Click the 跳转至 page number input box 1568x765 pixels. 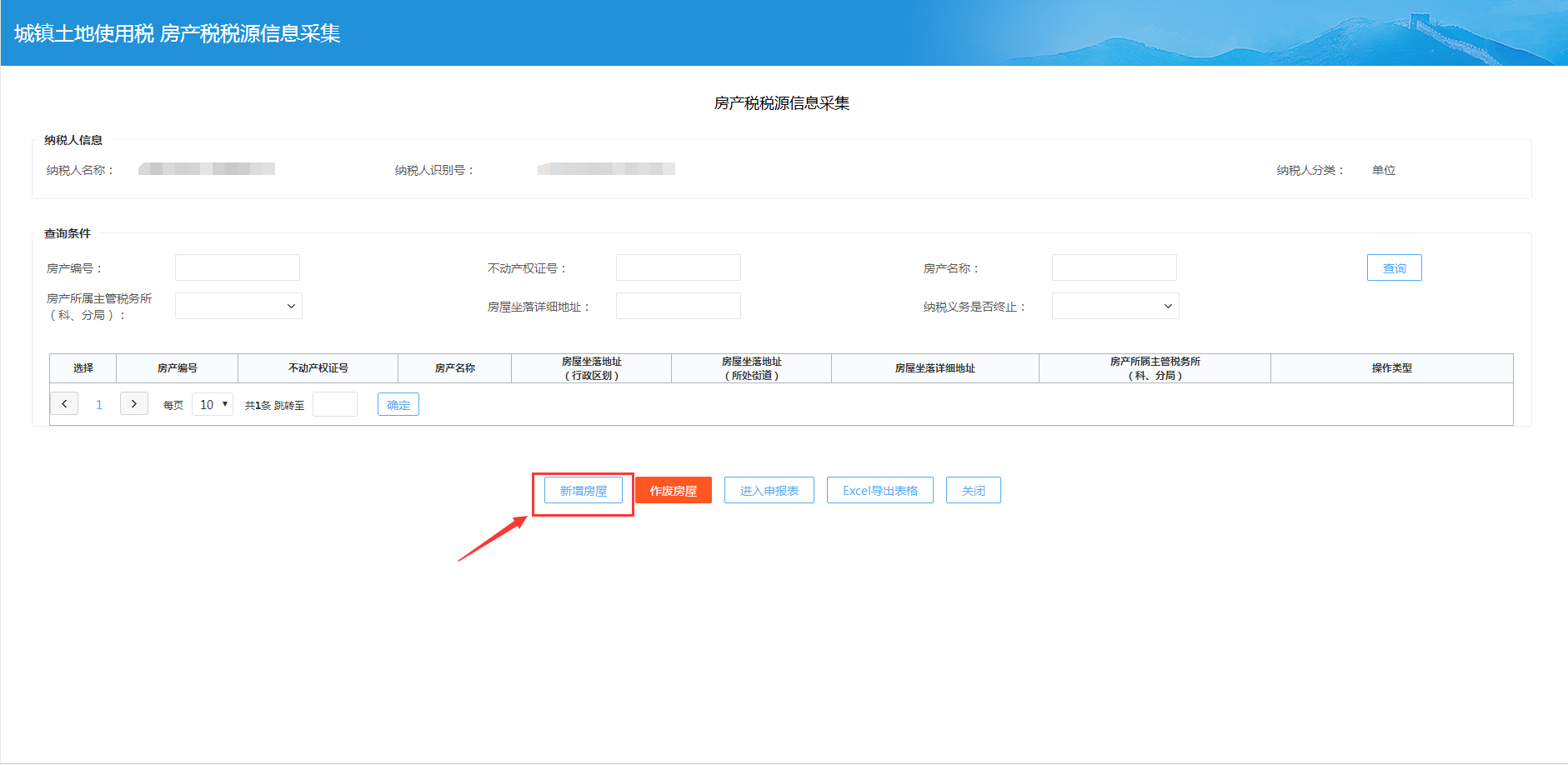334,403
